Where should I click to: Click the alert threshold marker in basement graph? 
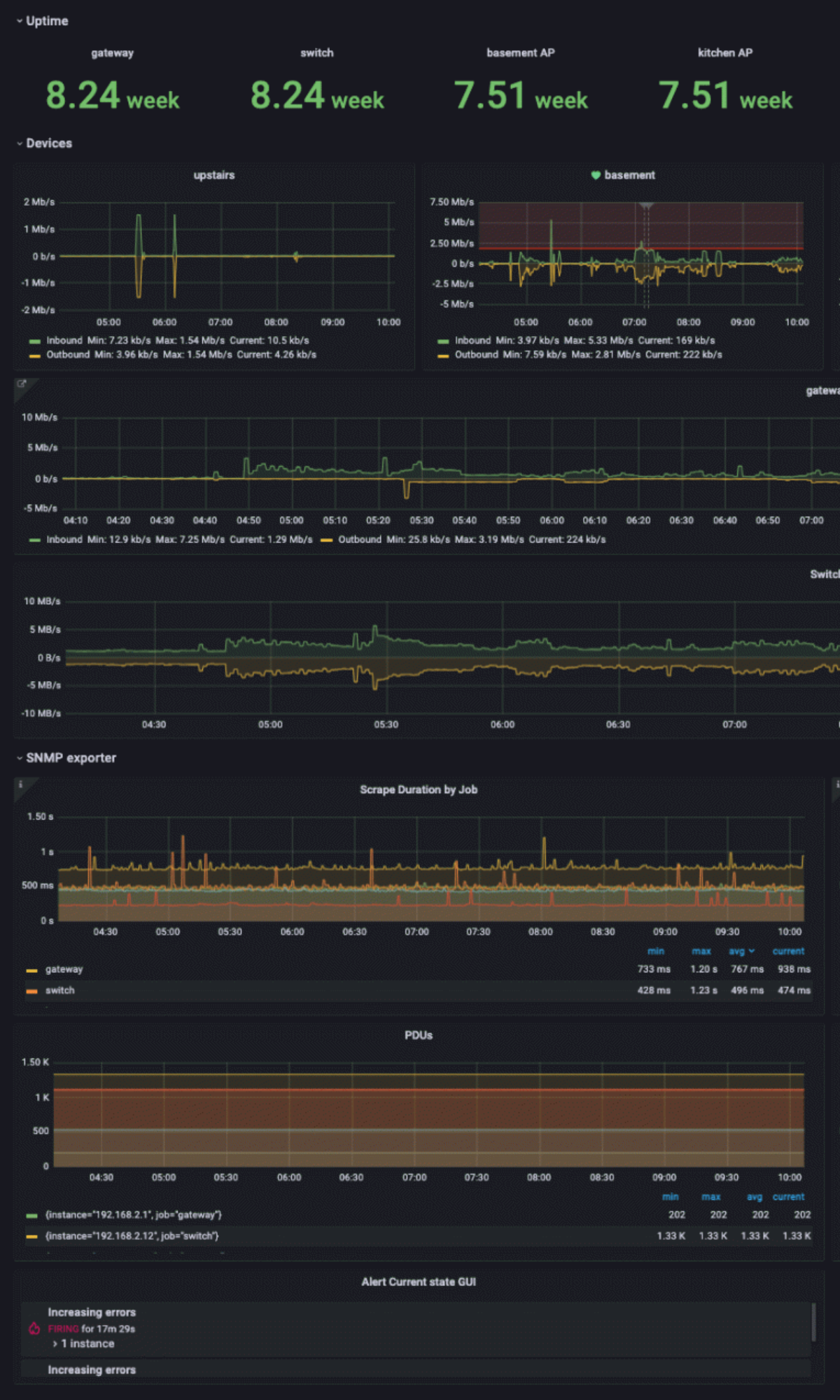coord(646,206)
